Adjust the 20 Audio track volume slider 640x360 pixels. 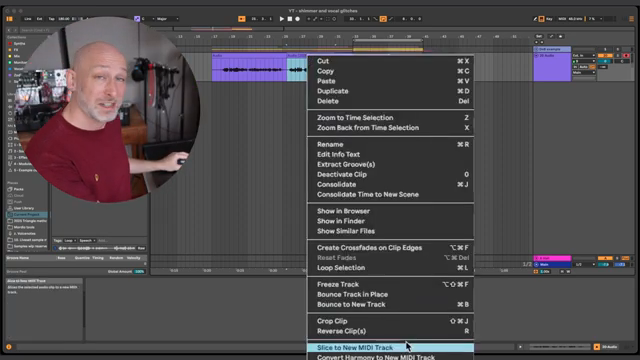[605, 61]
